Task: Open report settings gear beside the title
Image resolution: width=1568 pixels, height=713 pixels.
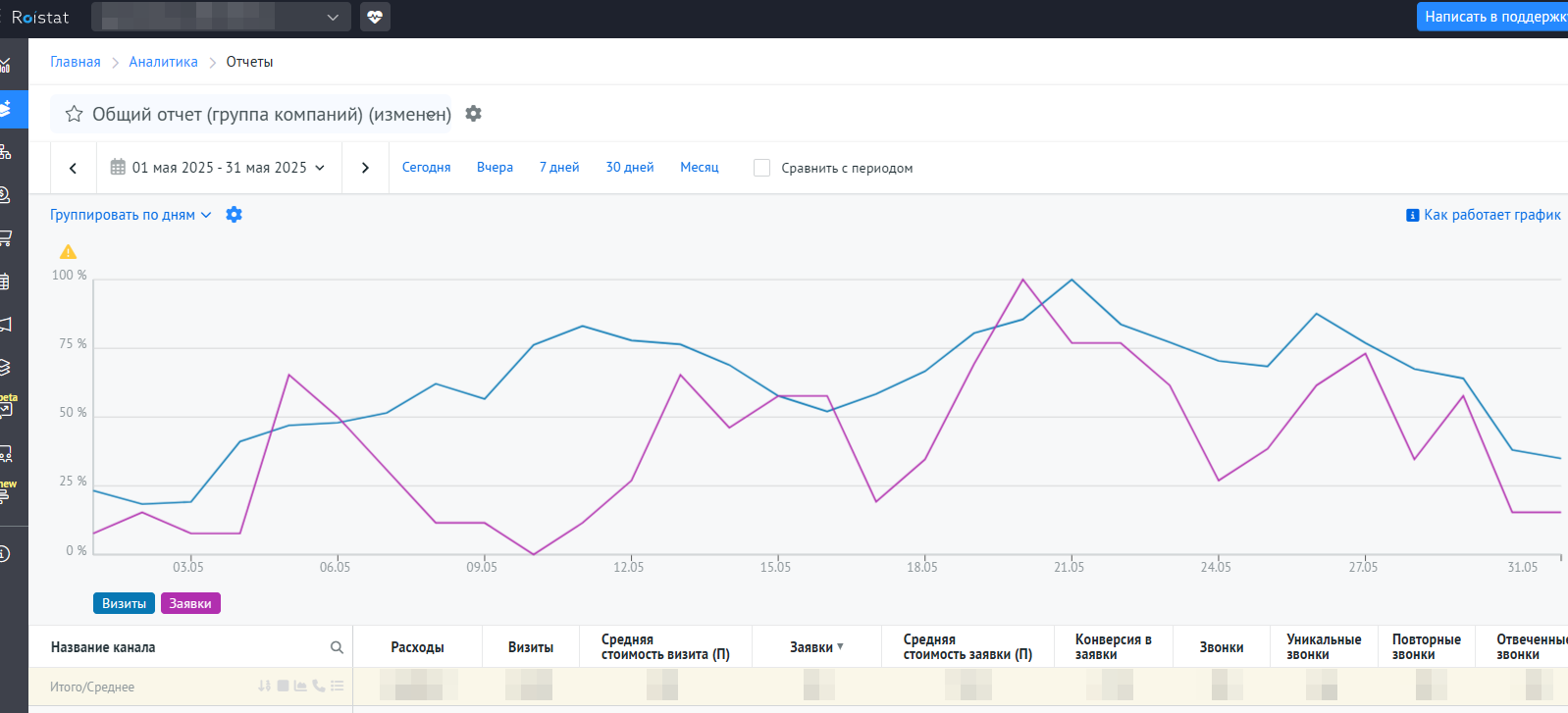Action: coord(473,114)
